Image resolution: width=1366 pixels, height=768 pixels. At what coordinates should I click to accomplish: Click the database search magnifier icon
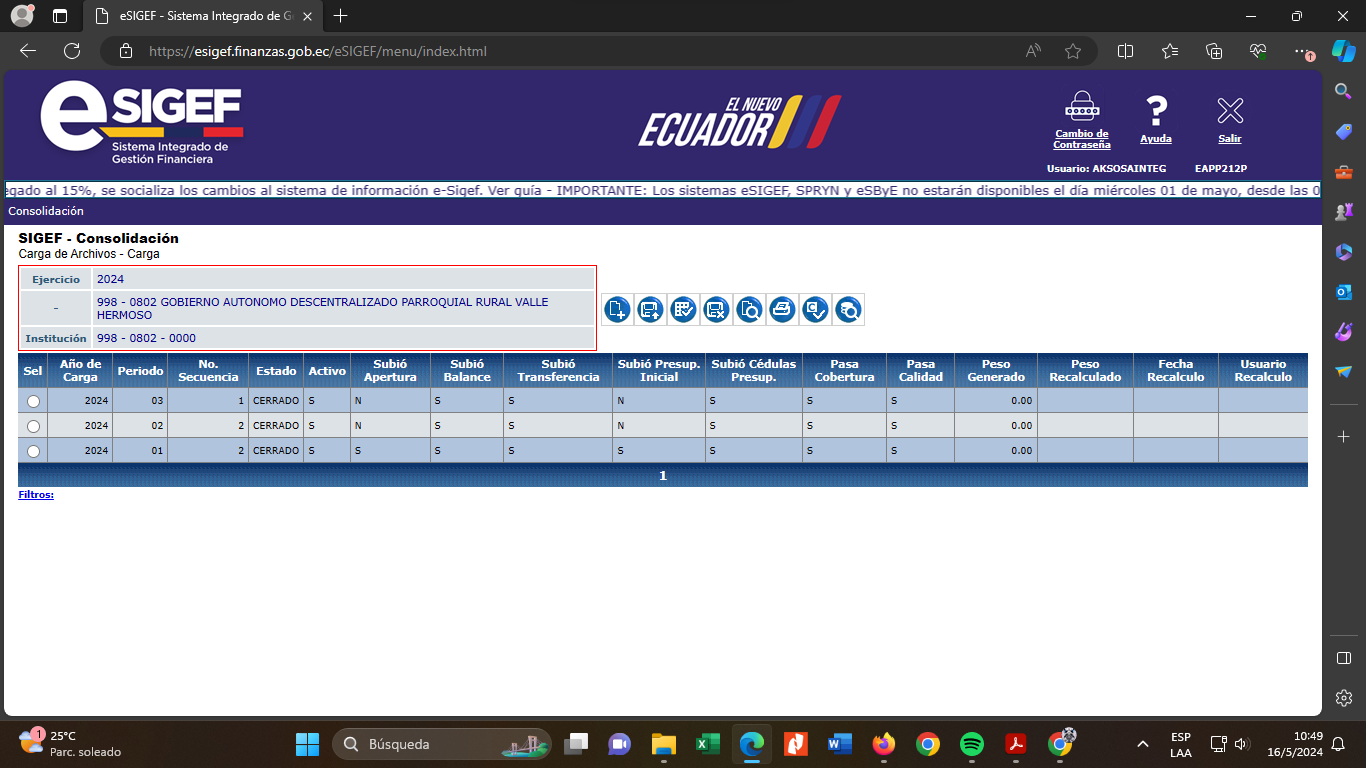[848, 310]
